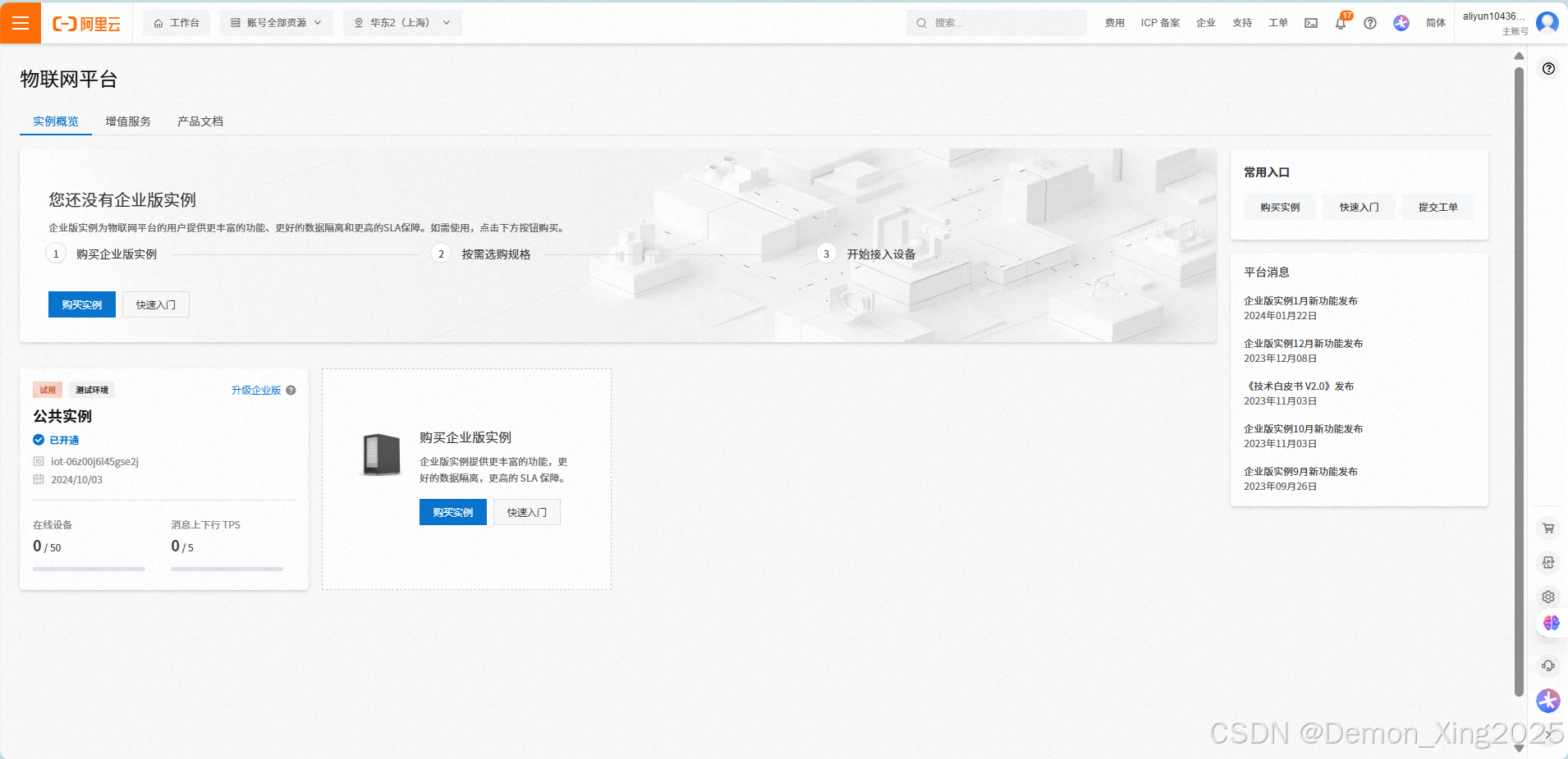Viewport: 1568px width, 759px height.
Task: Click 购买实例 in the purchase card
Action: coord(453,512)
